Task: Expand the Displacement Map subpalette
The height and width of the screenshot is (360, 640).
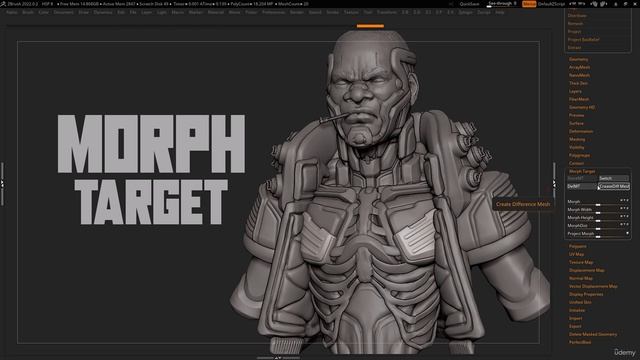Action: (x=587, y=270)
